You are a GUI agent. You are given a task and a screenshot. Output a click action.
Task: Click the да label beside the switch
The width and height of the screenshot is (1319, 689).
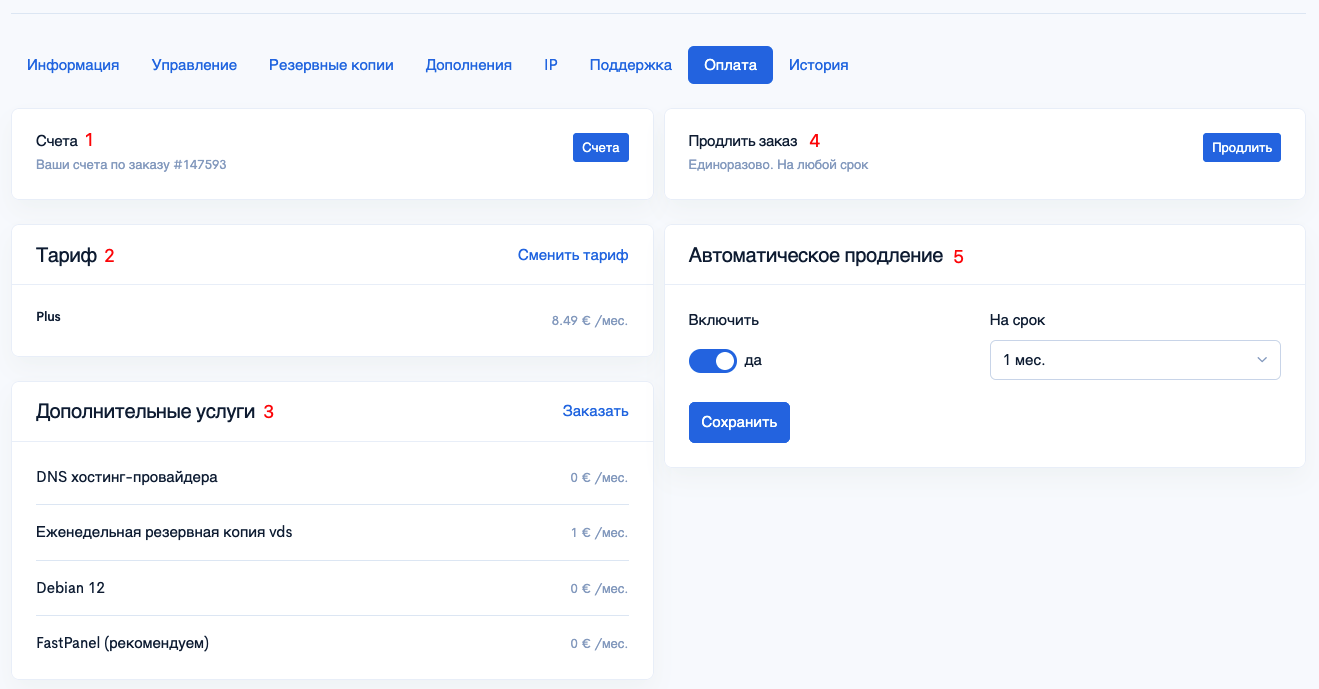(753, 360)
